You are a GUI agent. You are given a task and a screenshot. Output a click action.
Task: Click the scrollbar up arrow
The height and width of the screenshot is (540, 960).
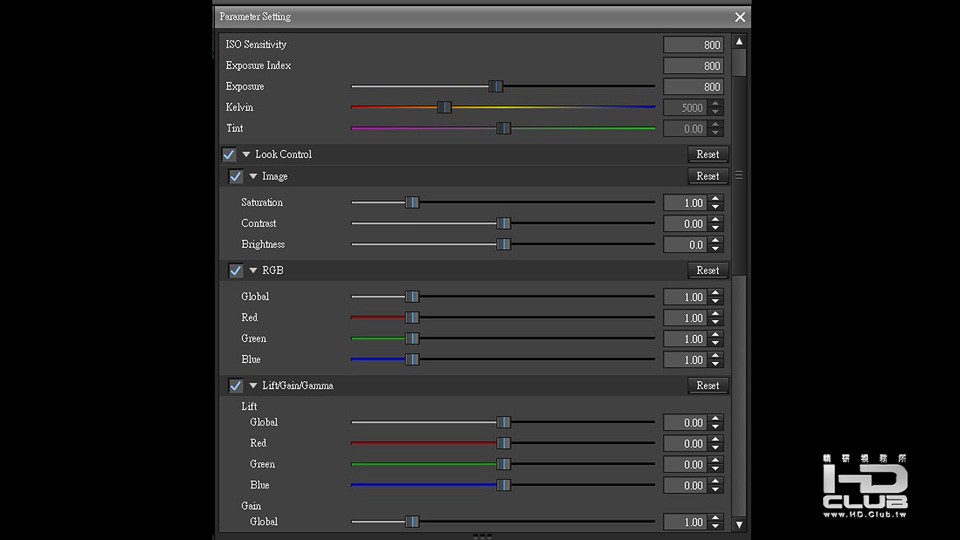pos(739,42)
